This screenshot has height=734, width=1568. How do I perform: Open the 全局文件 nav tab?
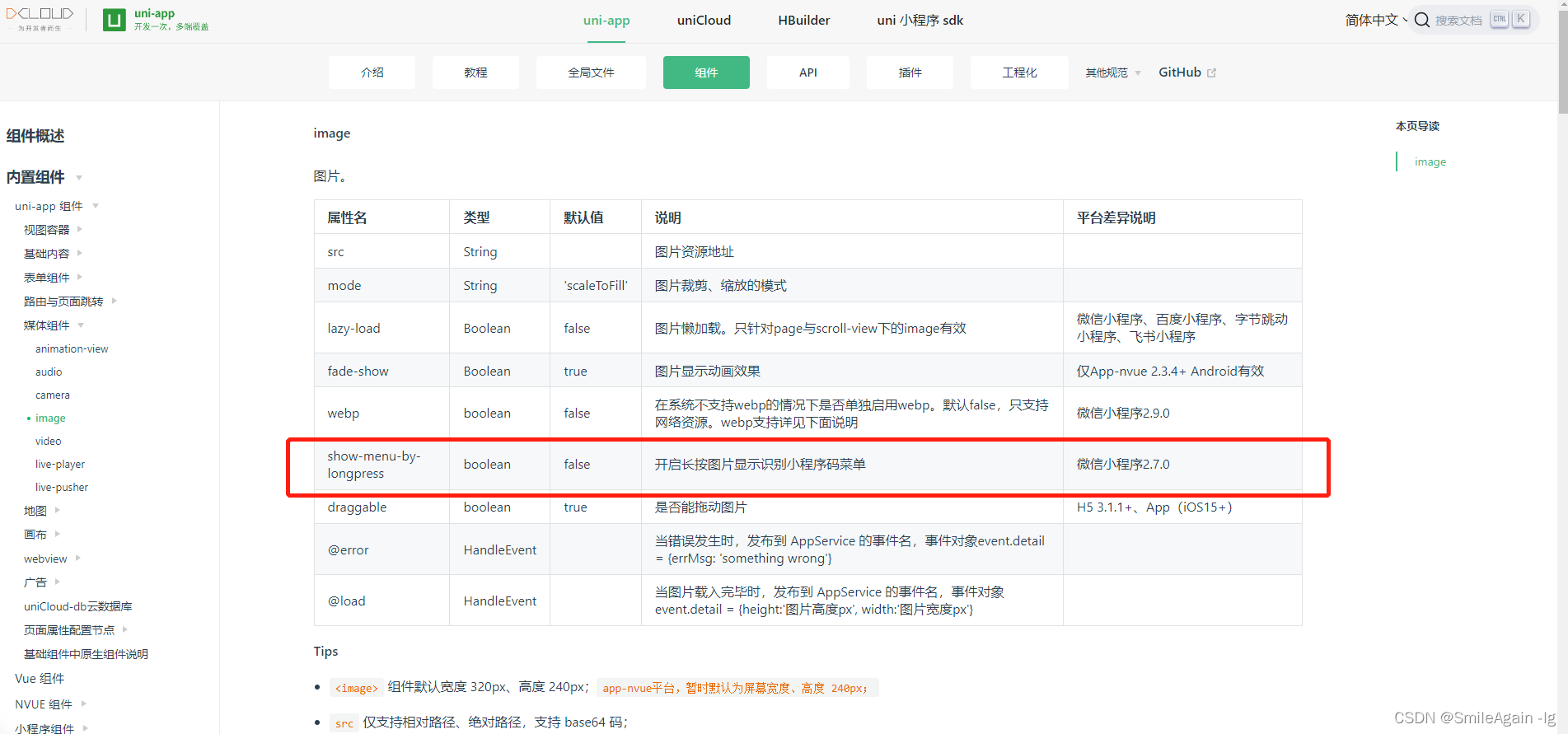pos(591,72)
